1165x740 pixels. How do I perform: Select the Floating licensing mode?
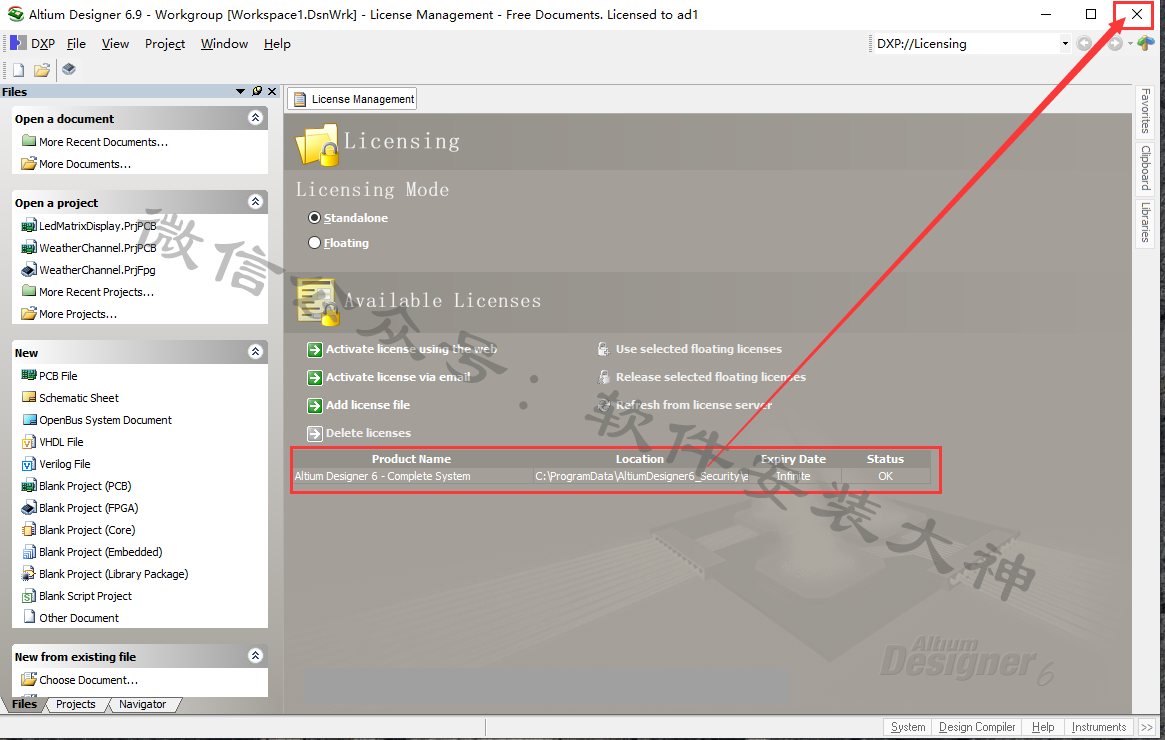pyautogui.click(x=314, y=243)
